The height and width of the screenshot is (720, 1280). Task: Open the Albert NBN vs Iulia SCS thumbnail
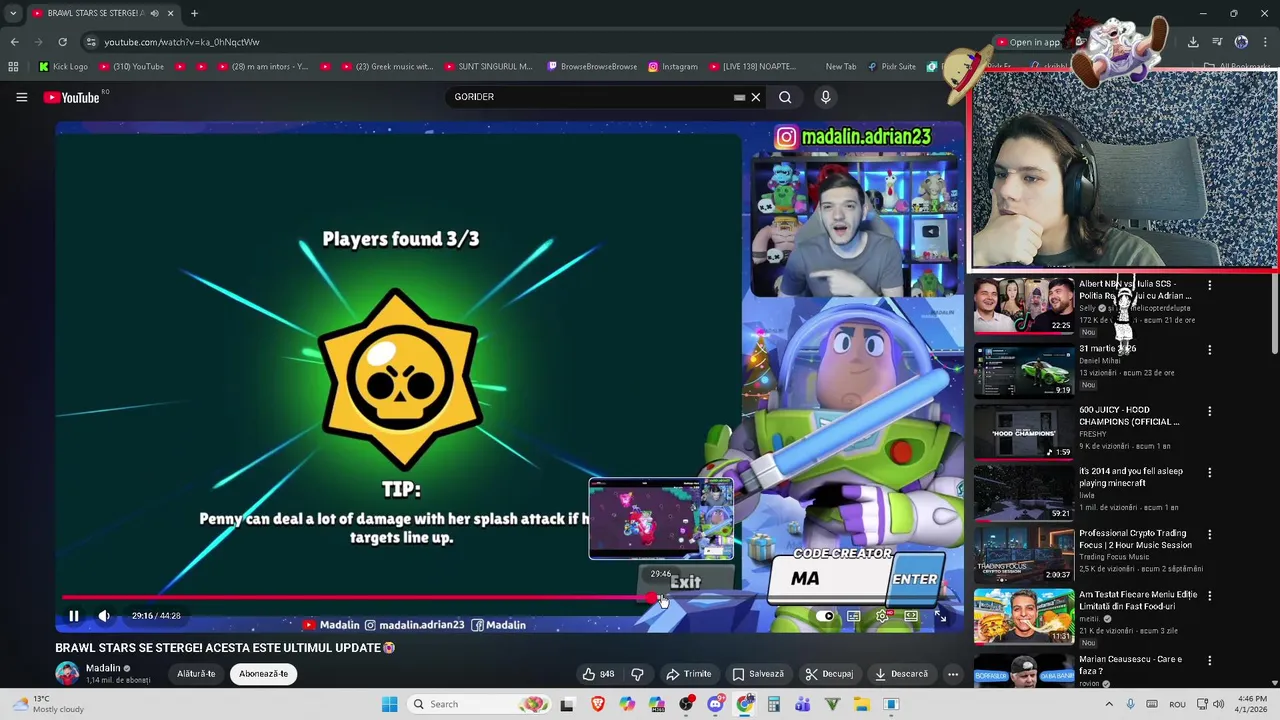coord(1024,306)
